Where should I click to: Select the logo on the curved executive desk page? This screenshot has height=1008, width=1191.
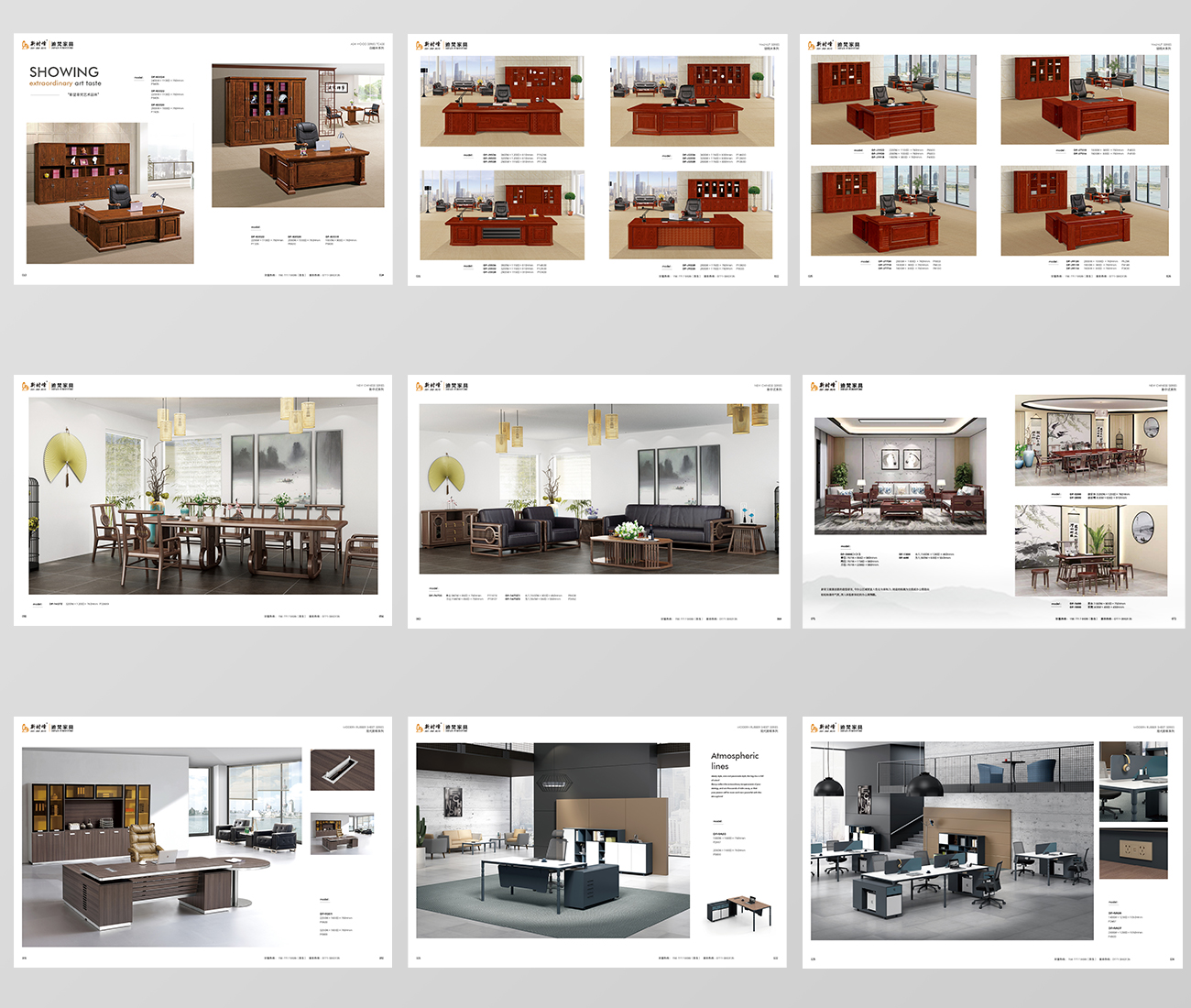[x=48, y=728]
